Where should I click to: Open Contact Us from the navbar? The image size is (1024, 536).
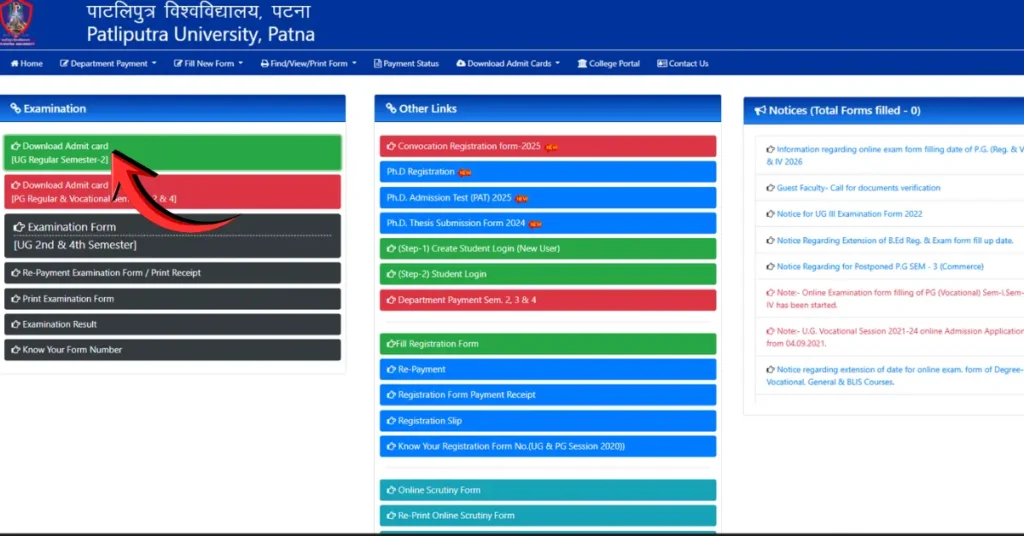click(682, 63)
